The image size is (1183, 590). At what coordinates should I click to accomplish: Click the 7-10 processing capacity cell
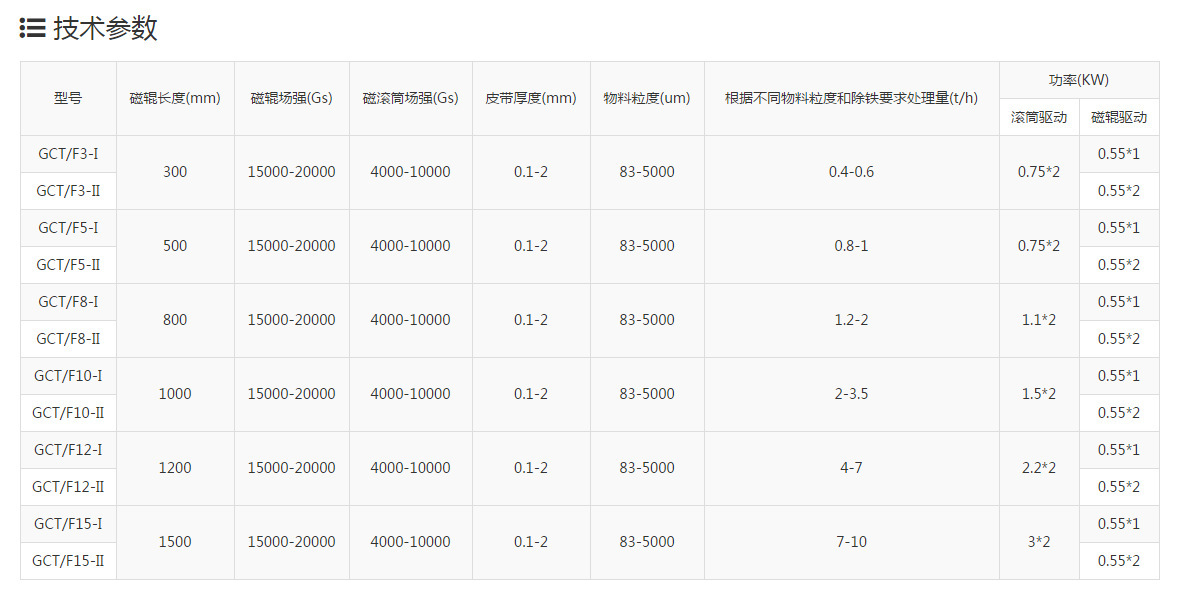pyautogui.click(x=852, y=542)
